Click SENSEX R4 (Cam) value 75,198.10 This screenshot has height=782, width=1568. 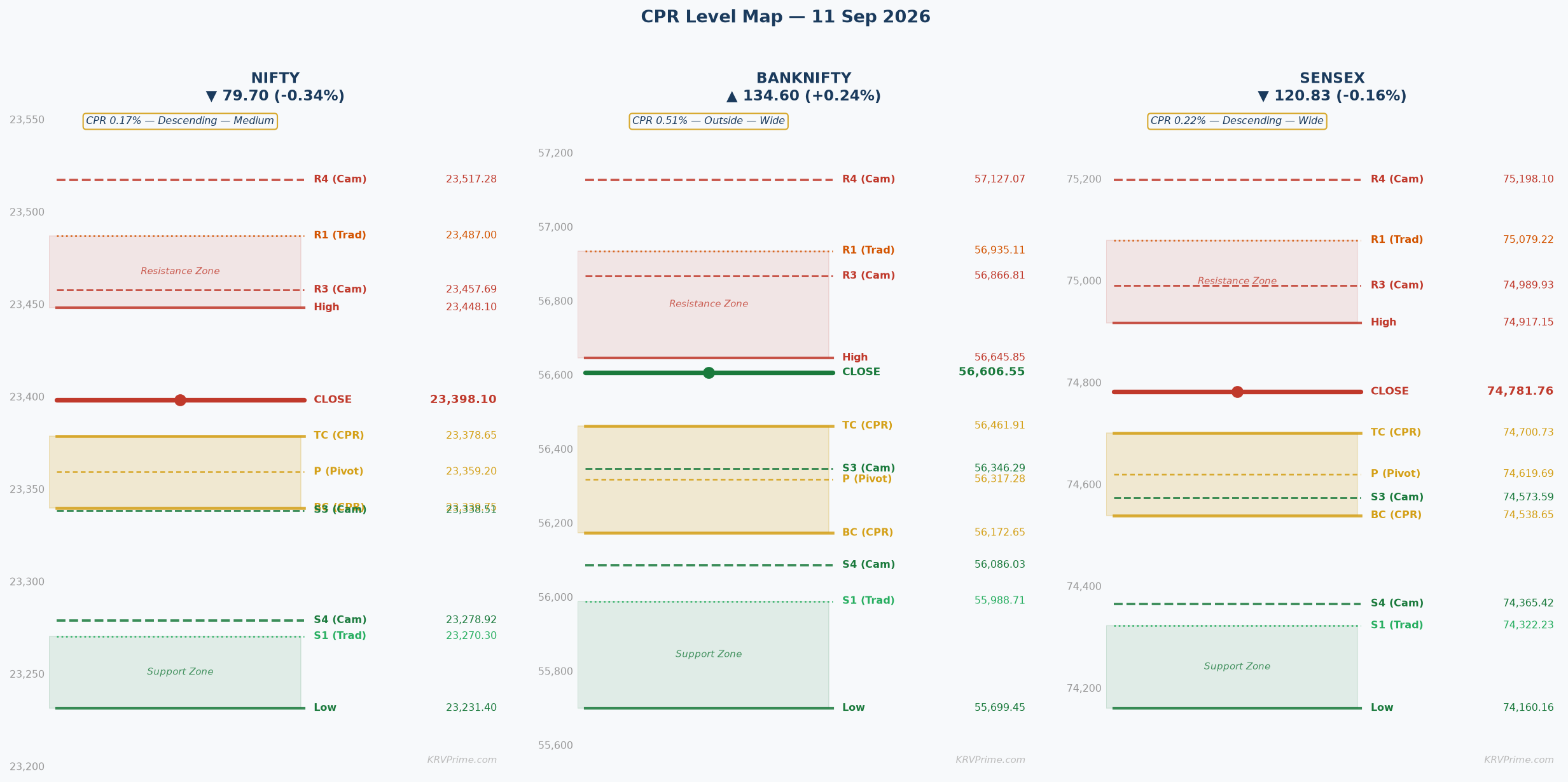tap(1529, 179)
